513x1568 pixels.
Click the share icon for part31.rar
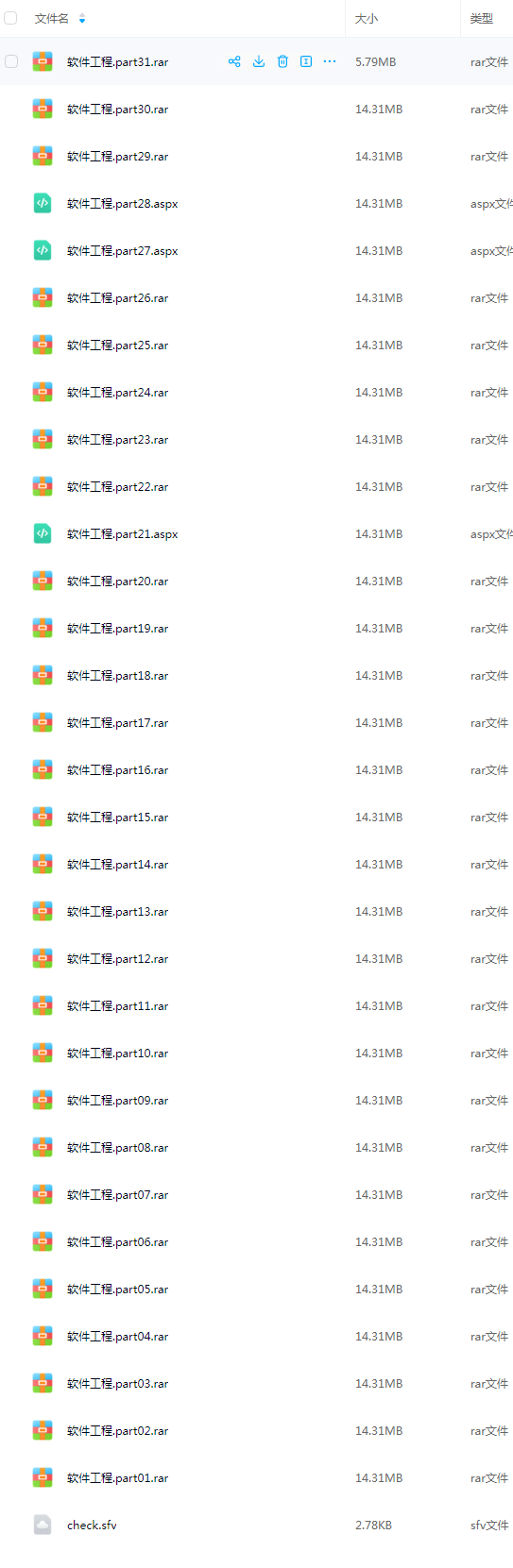coord(234,61)
